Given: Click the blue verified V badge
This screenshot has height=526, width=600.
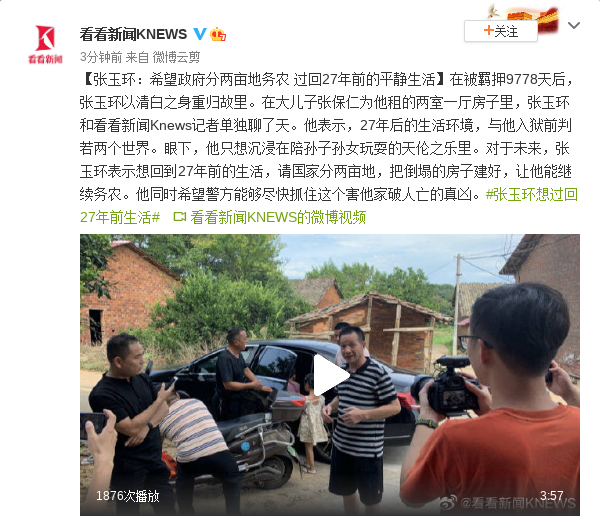Looking at the screenshot, I should 200,34.
